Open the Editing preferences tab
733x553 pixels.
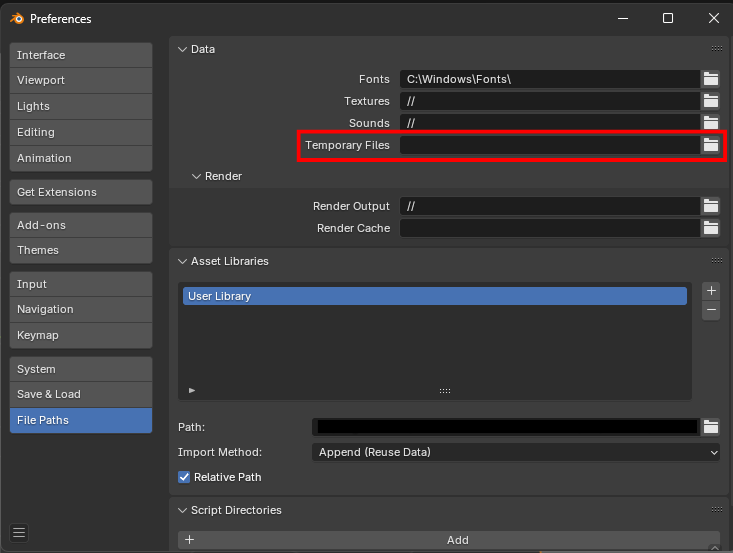coord(81,132)
